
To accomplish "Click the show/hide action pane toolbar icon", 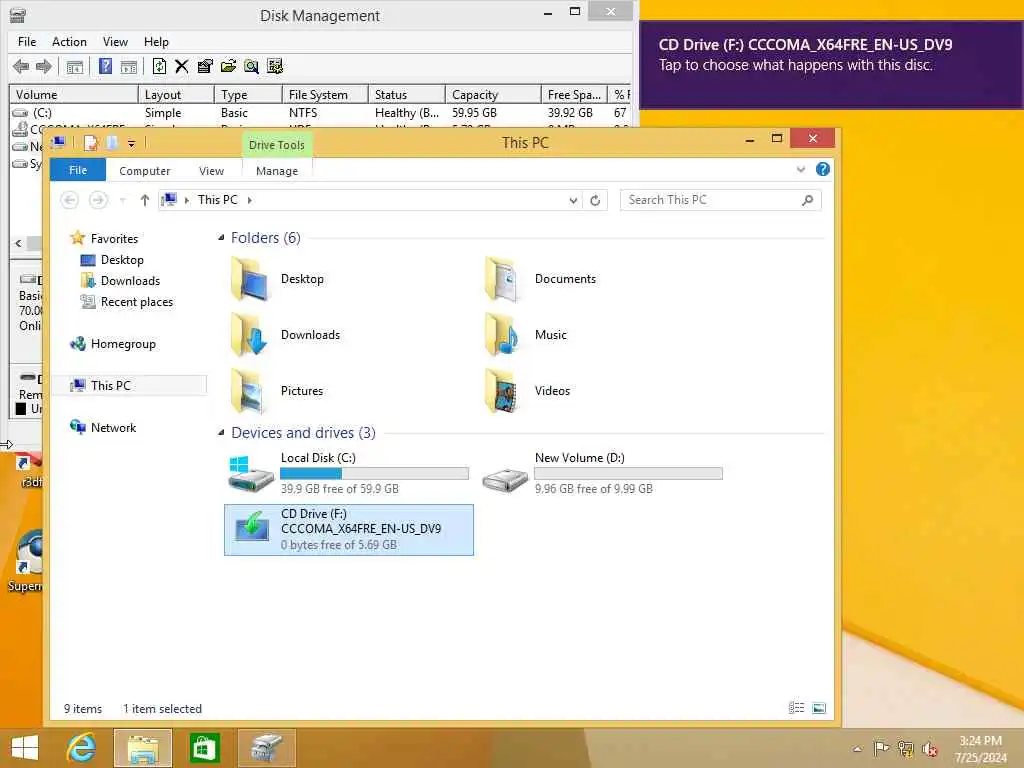I will pyautogui.click(x=129, y=66).
